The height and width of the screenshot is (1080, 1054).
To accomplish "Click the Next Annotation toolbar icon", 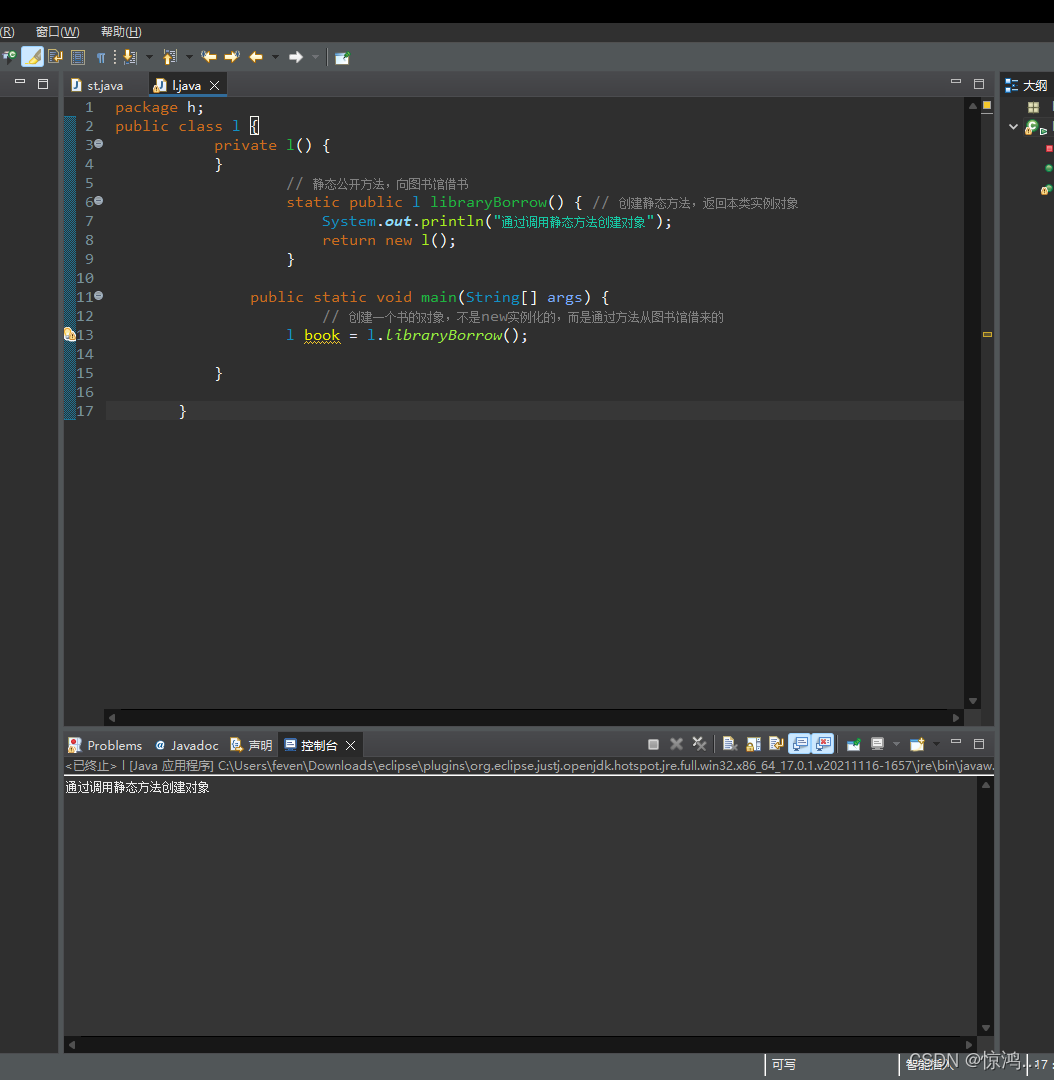I will point(129,57).
